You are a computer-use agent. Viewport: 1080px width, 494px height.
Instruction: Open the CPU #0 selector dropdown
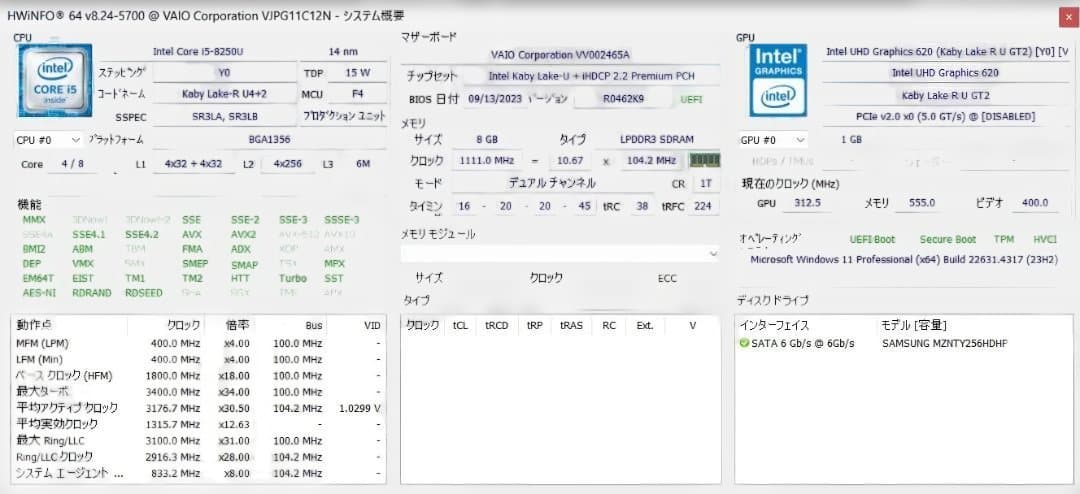click(x=48, y=140)
